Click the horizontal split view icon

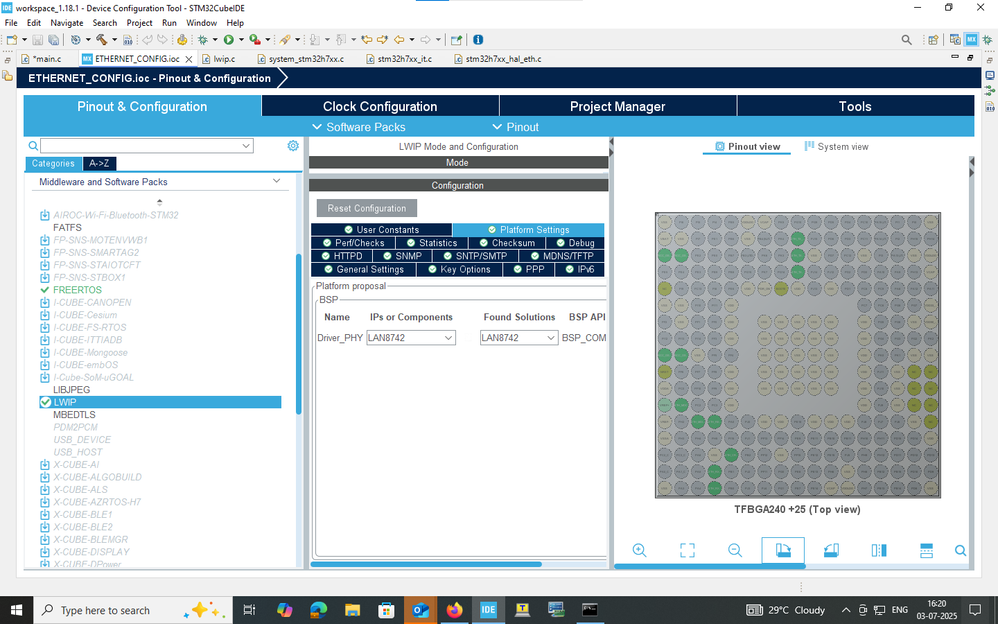click(927, 550)
